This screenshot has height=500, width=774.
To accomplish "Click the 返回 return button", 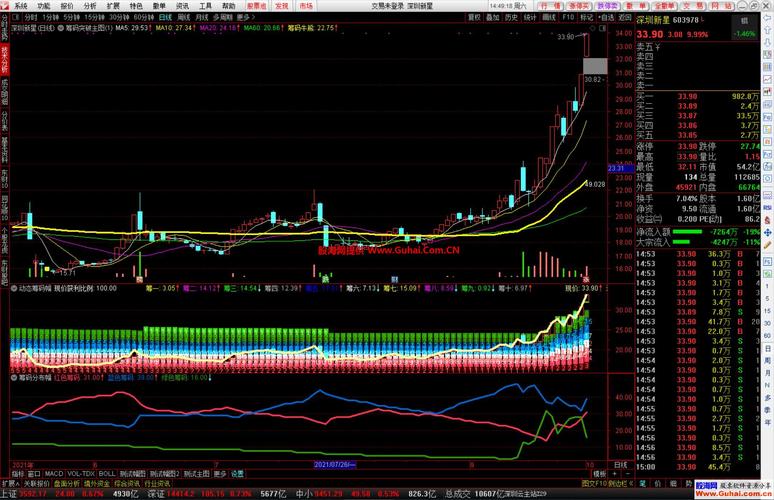I will coord(624,17).
